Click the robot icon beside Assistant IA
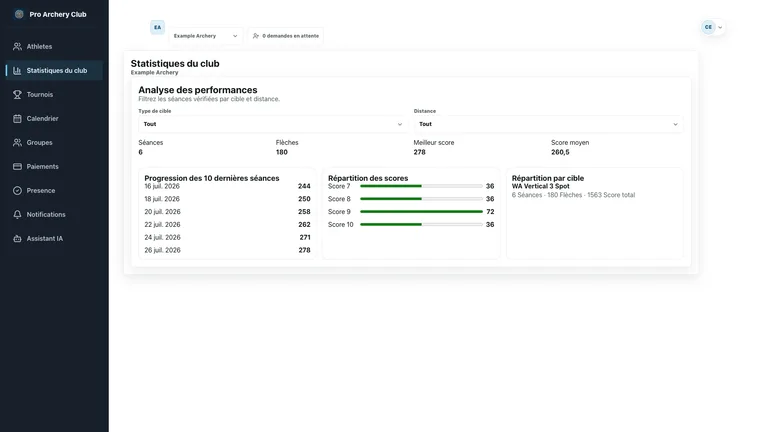Image resolution: width=768 pixels, height=432 pixels. coord(17,239)
